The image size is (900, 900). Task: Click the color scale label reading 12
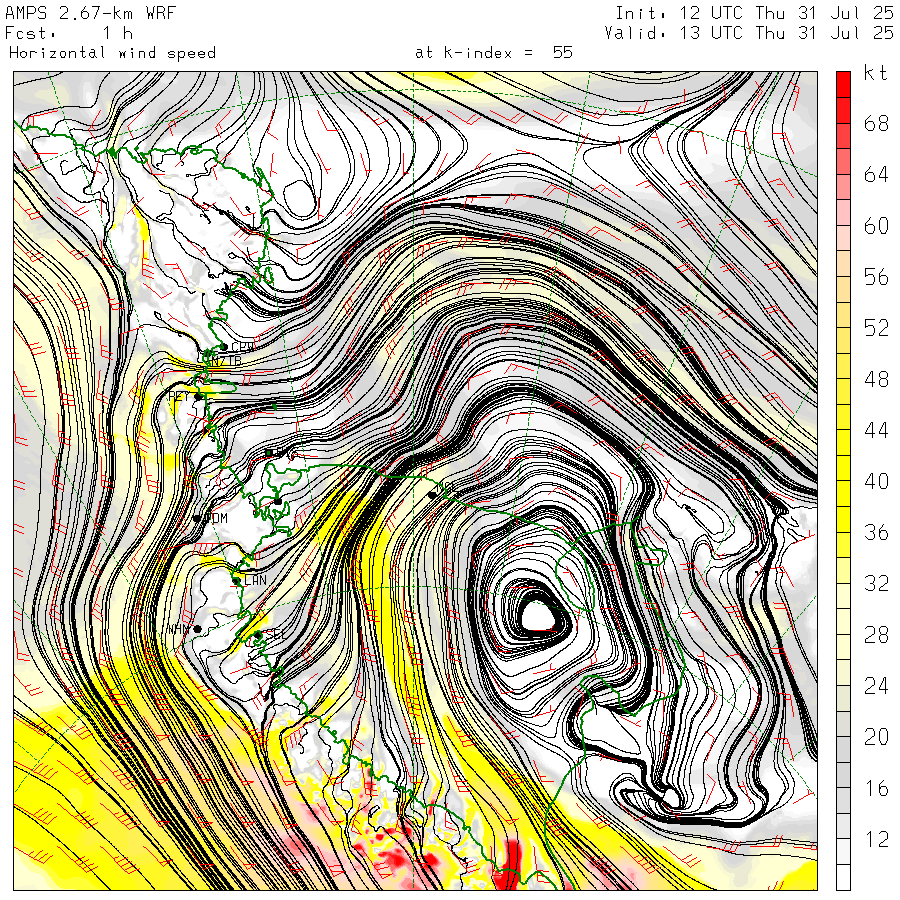click(x=876, y=840)
